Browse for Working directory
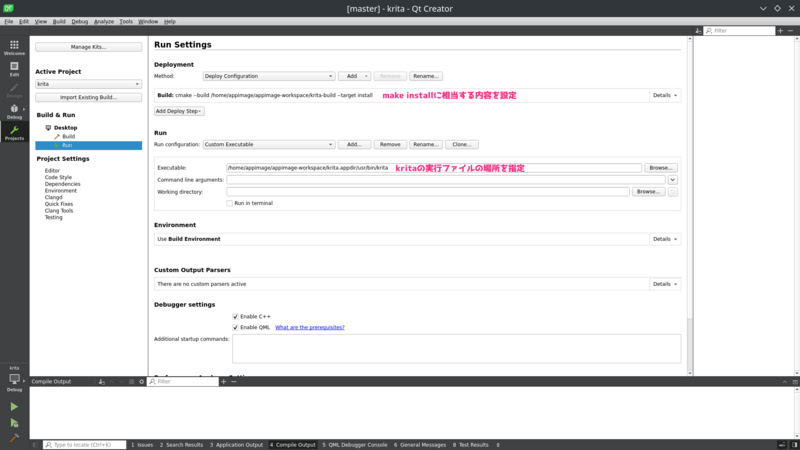The image size is (800, 450). tap(648, 192)
